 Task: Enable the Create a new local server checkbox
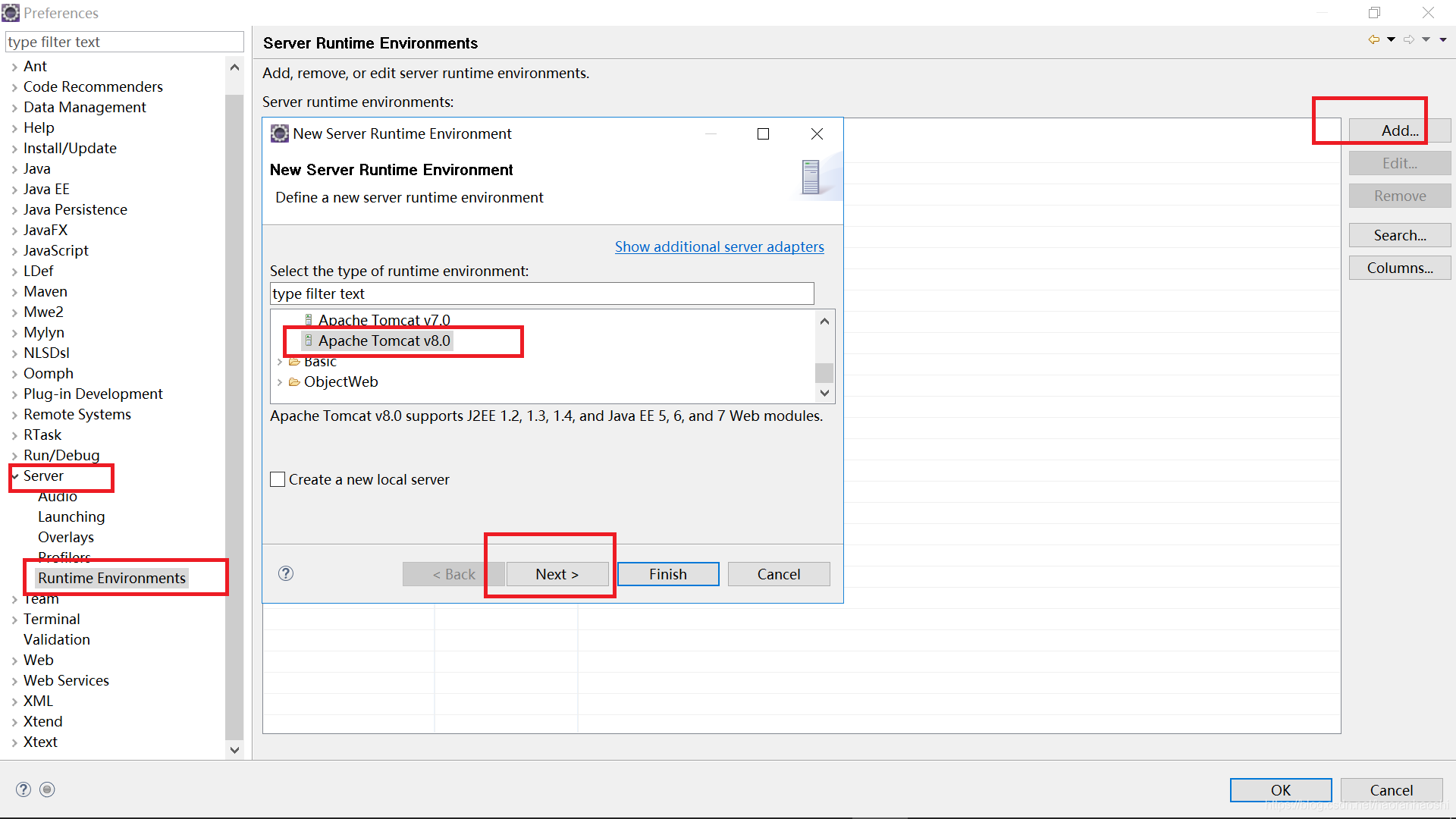coord(278,479)
